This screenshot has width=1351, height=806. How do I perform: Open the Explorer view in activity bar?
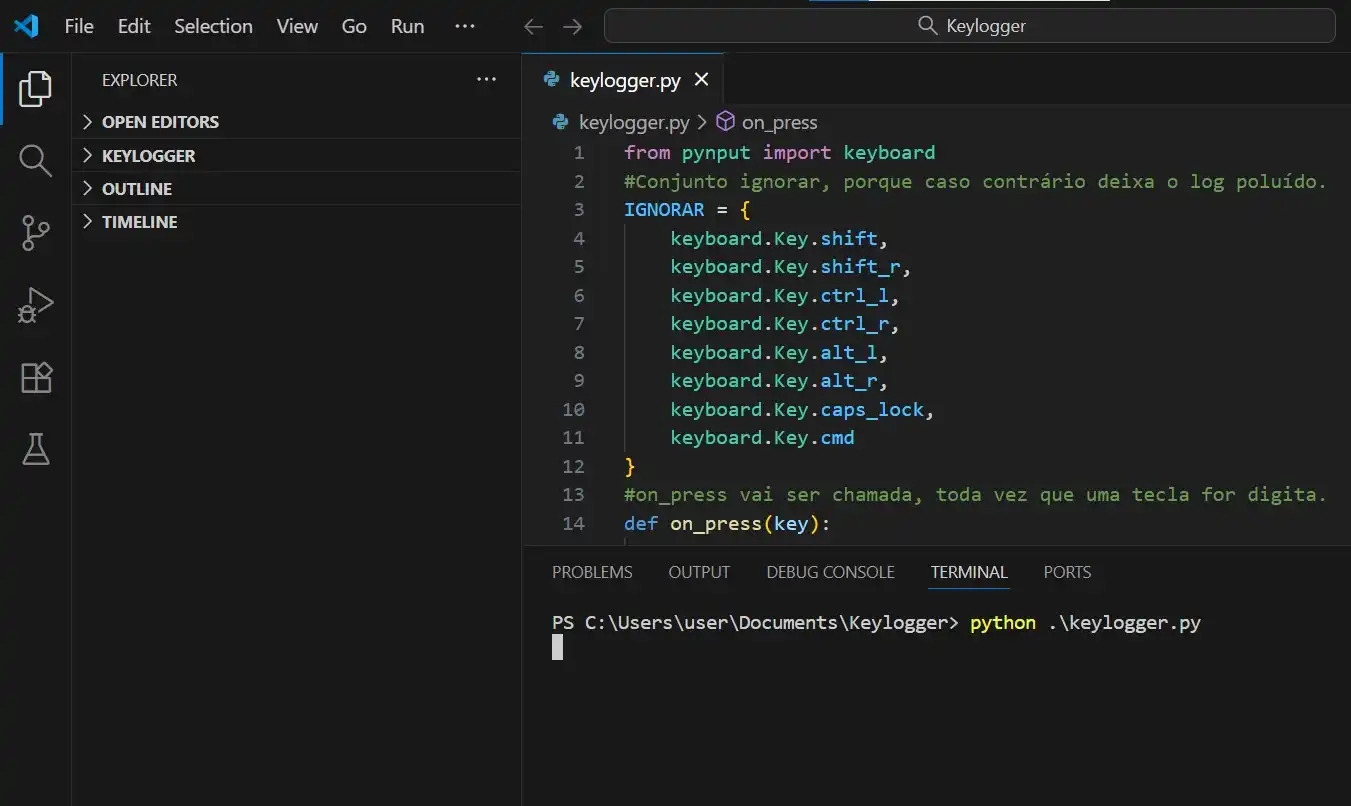pos(35,89)
